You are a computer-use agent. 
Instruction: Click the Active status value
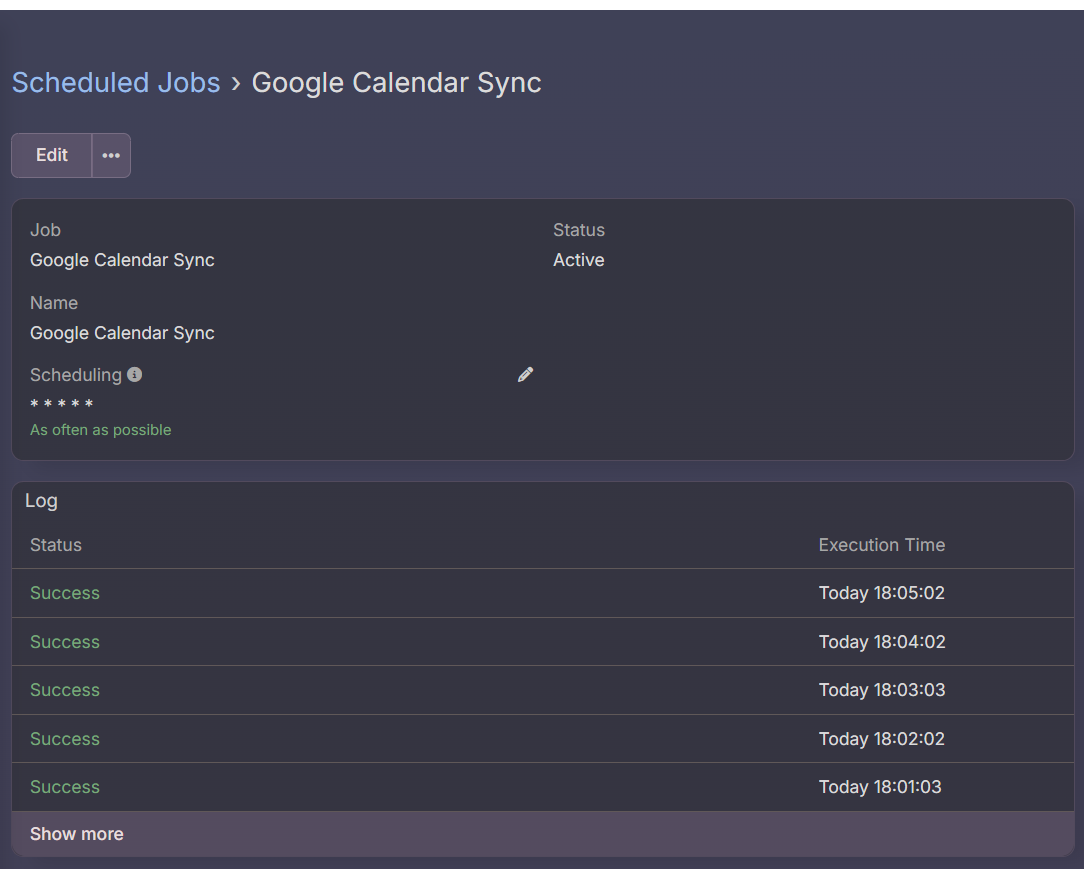[x=579, y=260]
